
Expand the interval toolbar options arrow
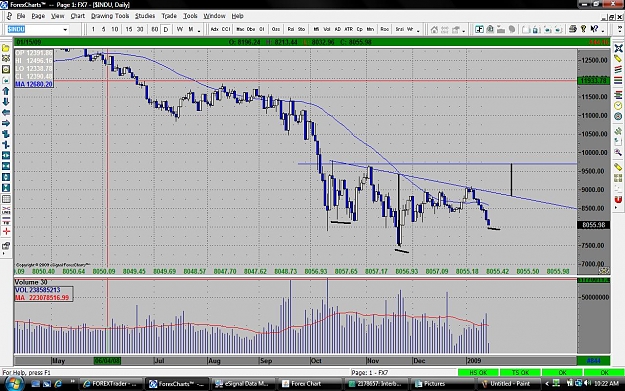coord(199,30)
